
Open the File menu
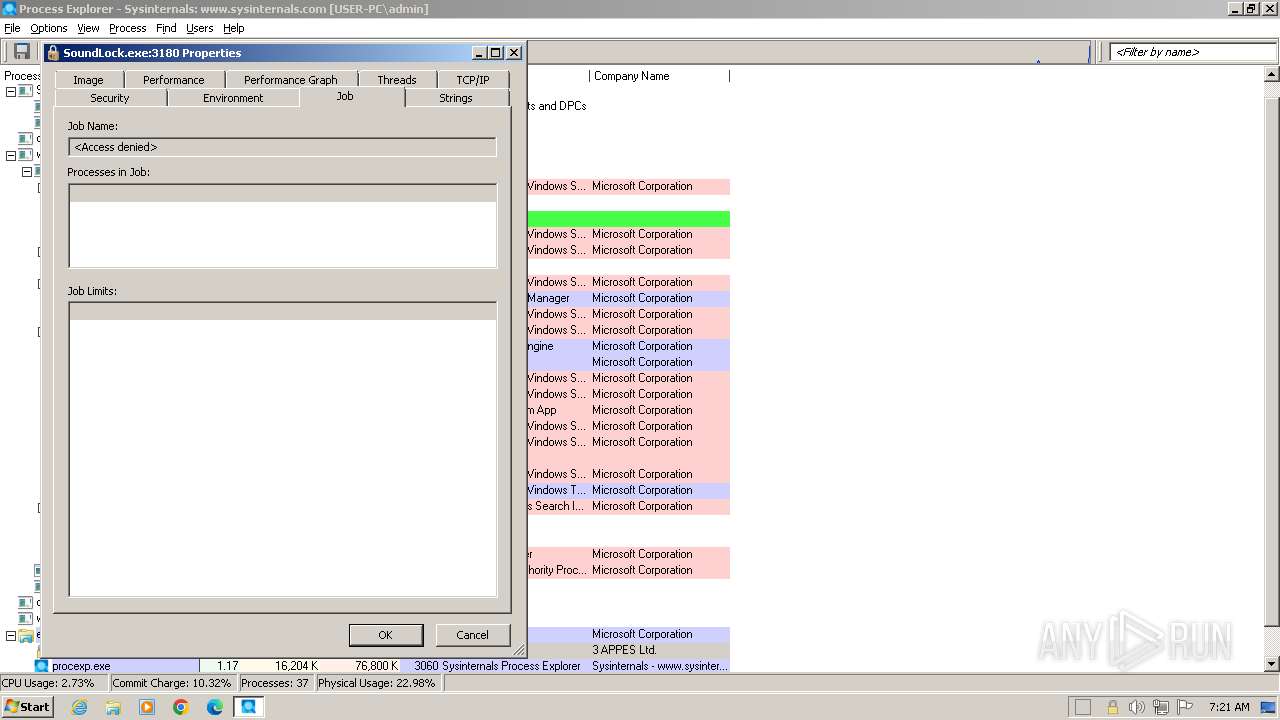click(12, 28)
